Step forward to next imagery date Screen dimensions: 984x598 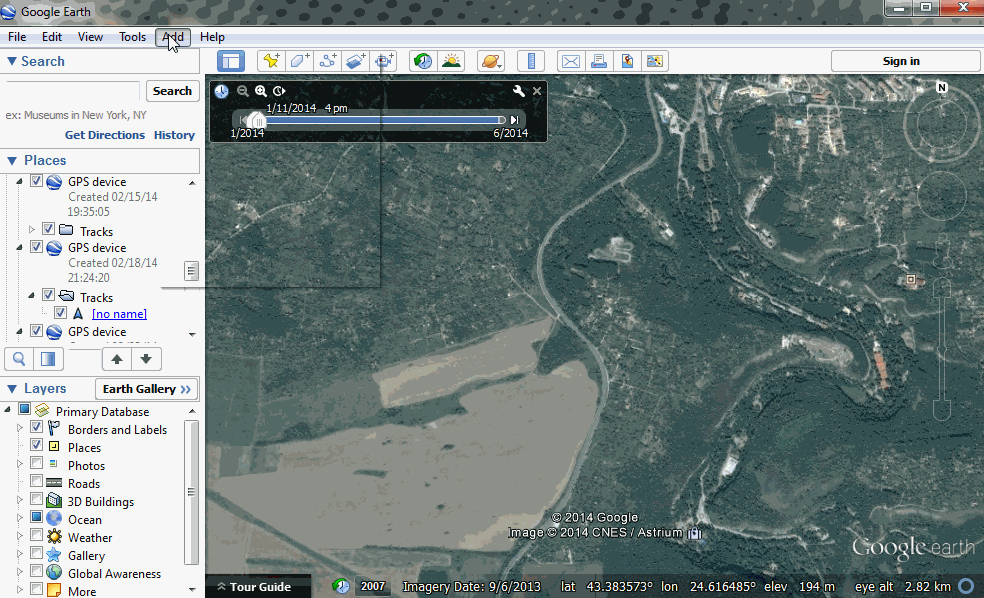515,120
